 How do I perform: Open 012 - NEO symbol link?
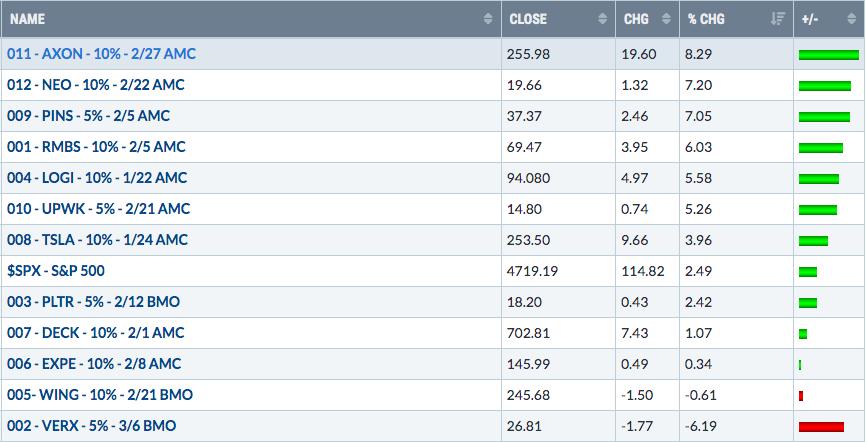click(x=96, y=85)
